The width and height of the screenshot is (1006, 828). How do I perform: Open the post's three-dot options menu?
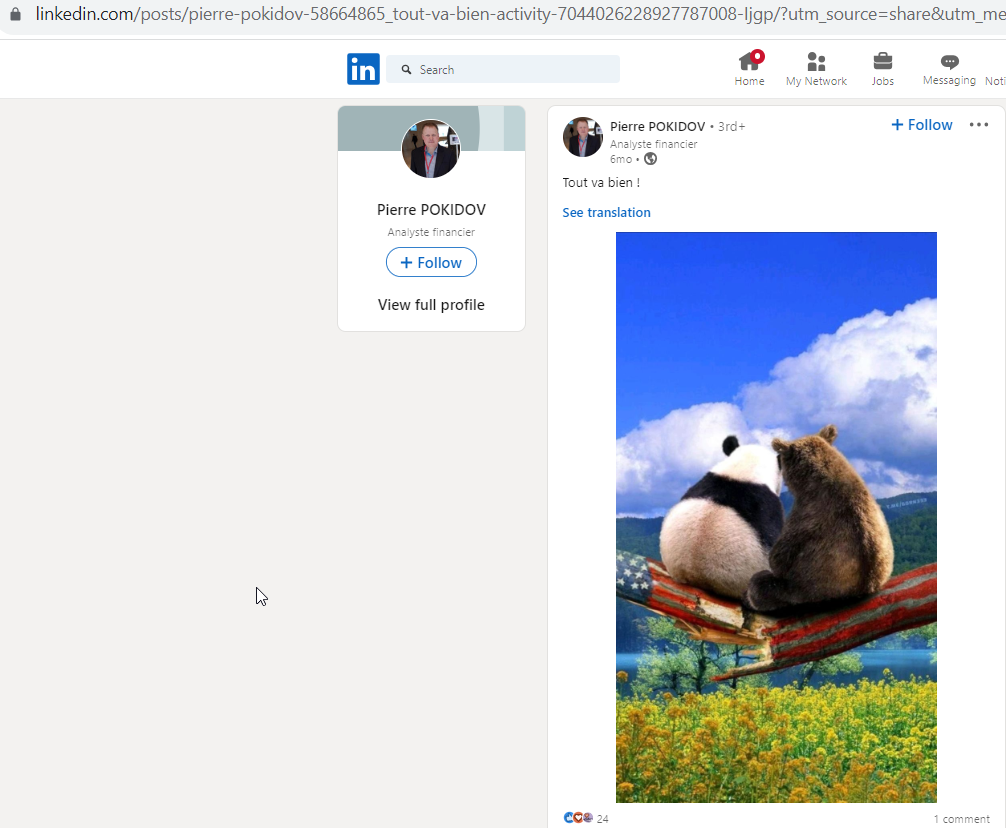(978, 124)
